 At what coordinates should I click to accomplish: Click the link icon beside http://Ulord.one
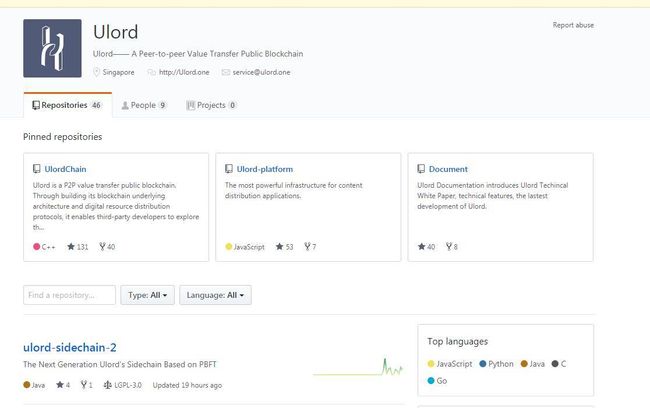pyautogui.click(x=152, y=72)
